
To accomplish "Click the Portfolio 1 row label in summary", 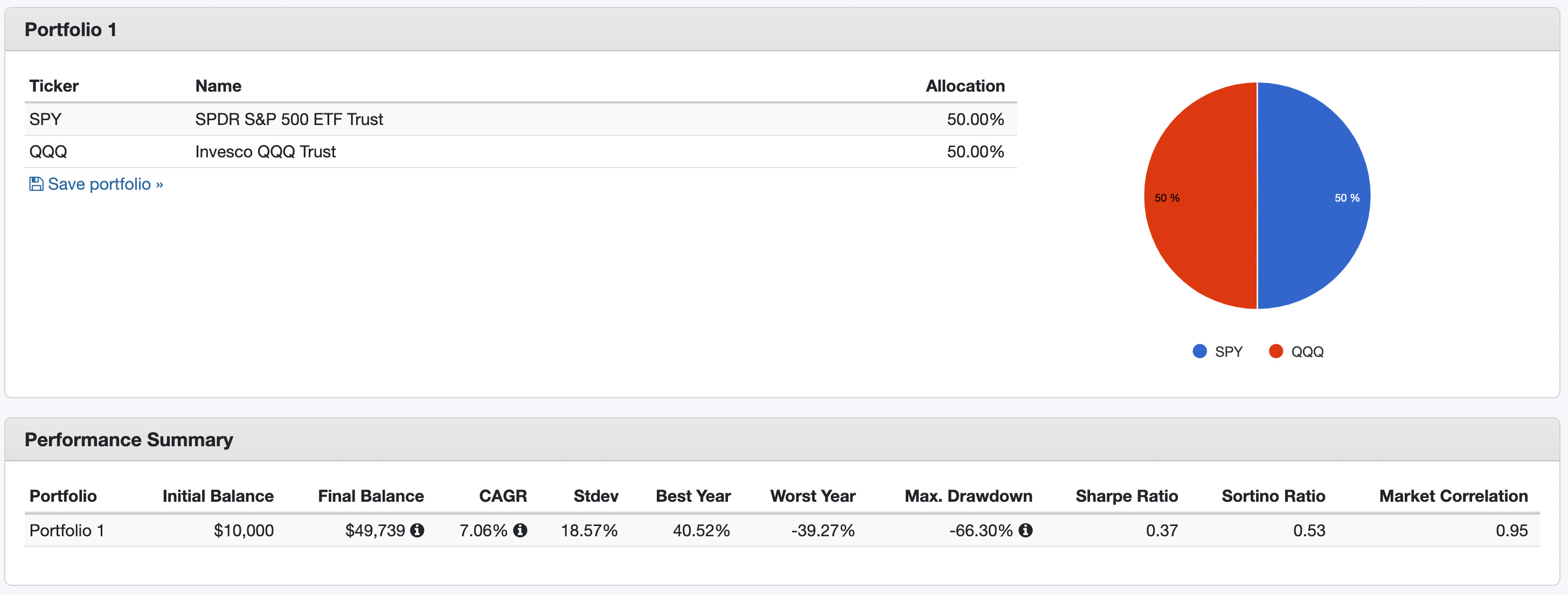I will click(x=67, y=530).
